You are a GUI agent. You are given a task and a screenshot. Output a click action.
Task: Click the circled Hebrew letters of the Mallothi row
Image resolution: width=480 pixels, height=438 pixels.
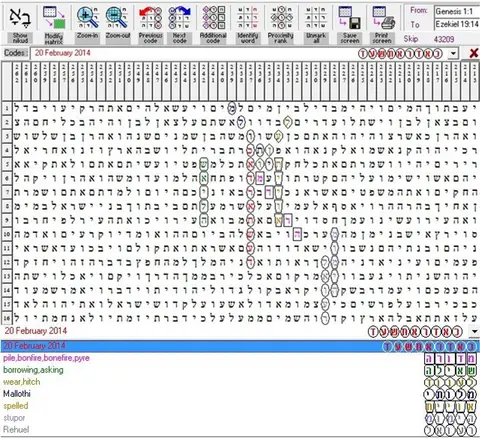451,394
